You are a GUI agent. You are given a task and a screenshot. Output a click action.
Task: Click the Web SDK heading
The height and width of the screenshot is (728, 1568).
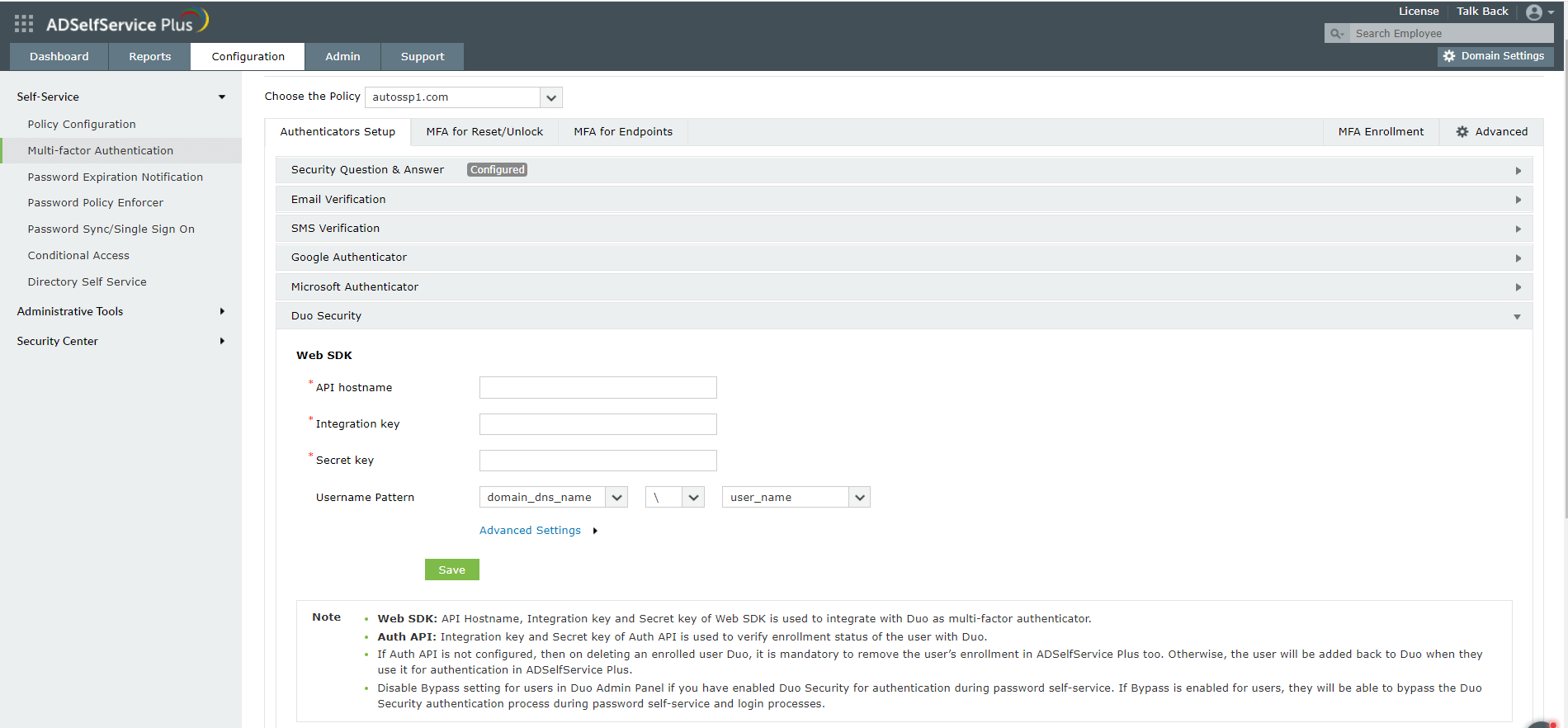click(324, 356)
